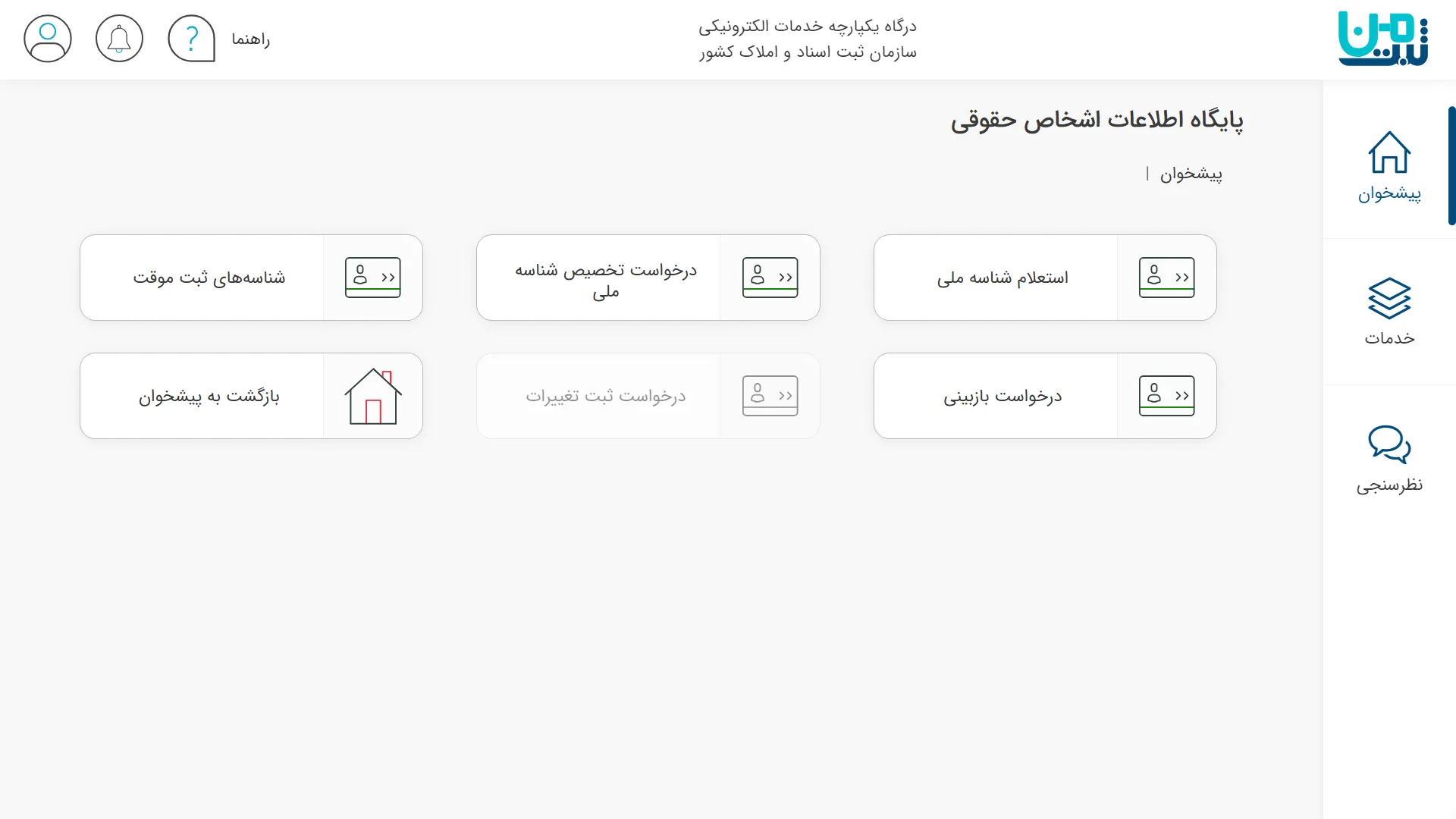The height and width of the screenshot is (819, 1456).
Task: Click the درخواست بازبینی card icon
Action: click(1166, 396)
